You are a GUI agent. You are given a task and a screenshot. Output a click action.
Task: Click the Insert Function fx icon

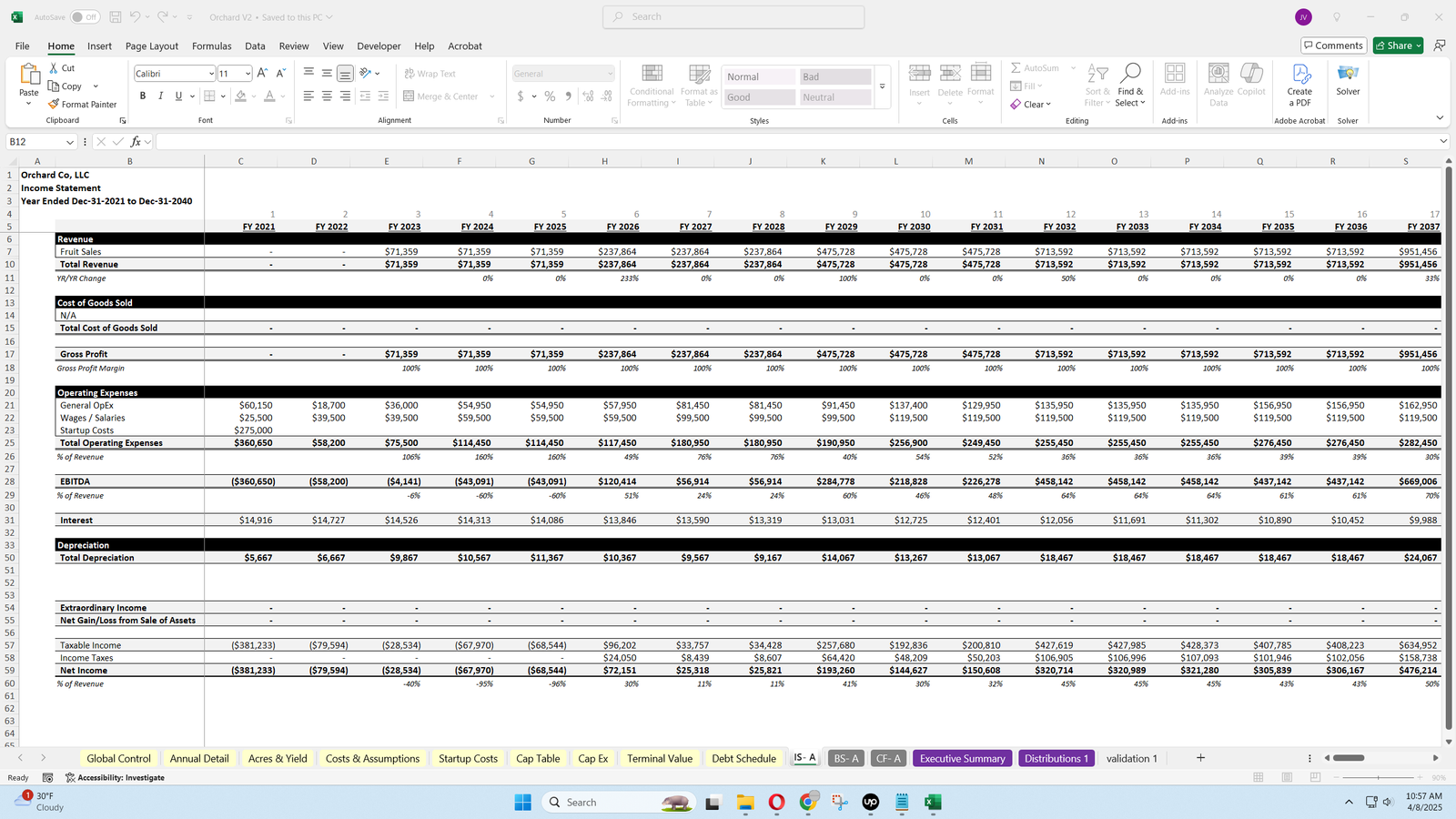pos(136,142)
